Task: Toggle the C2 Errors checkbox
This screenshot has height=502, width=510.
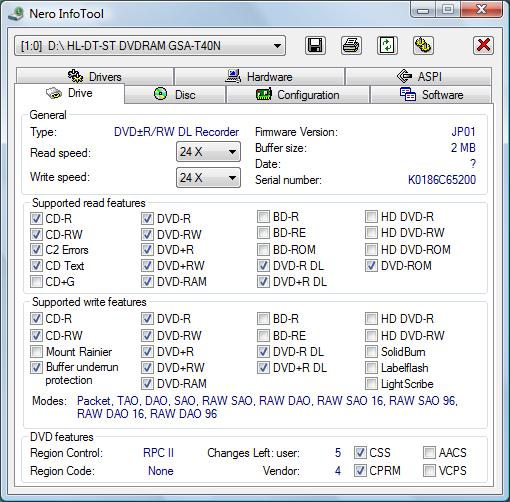Action: (36, 250)
